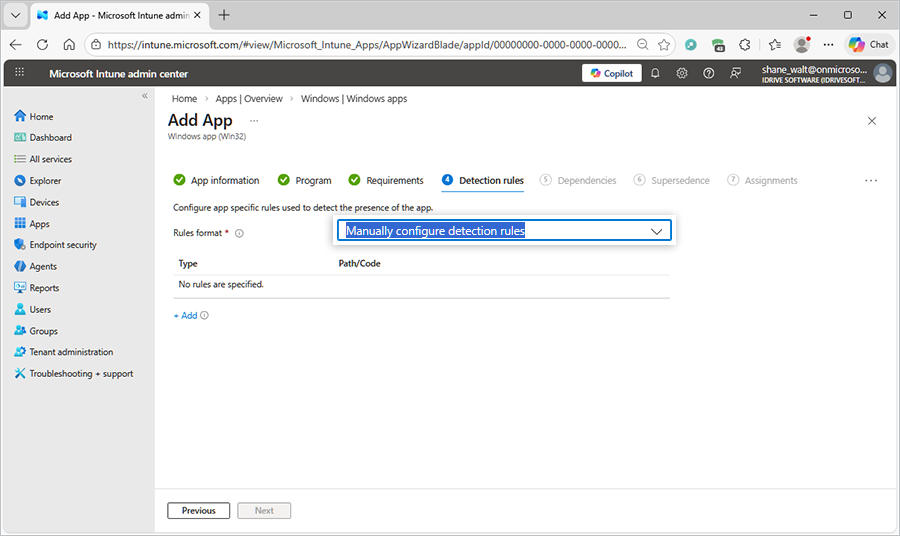
Task: Collapse the left navigation sidebar
Action: (145, 96)
